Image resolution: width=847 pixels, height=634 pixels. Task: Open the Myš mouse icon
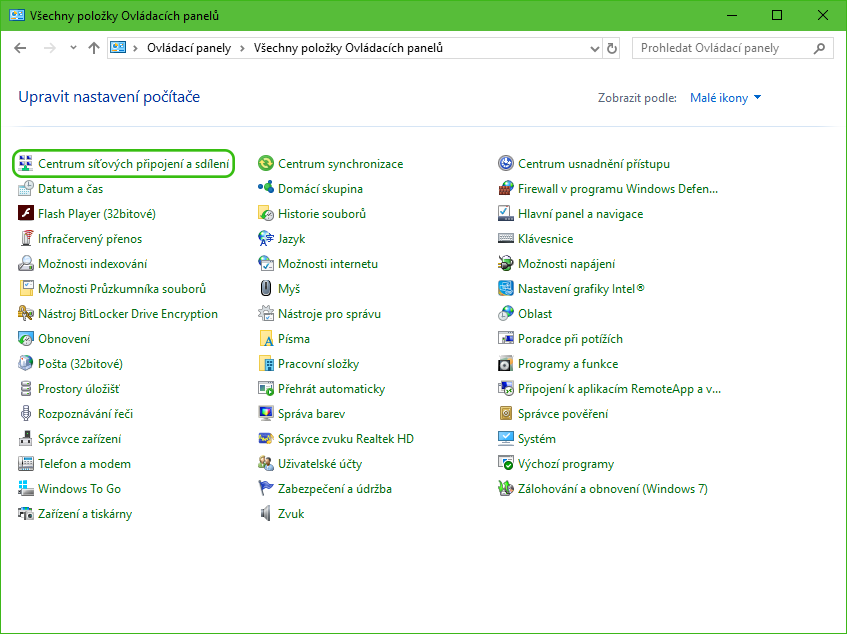266,289
